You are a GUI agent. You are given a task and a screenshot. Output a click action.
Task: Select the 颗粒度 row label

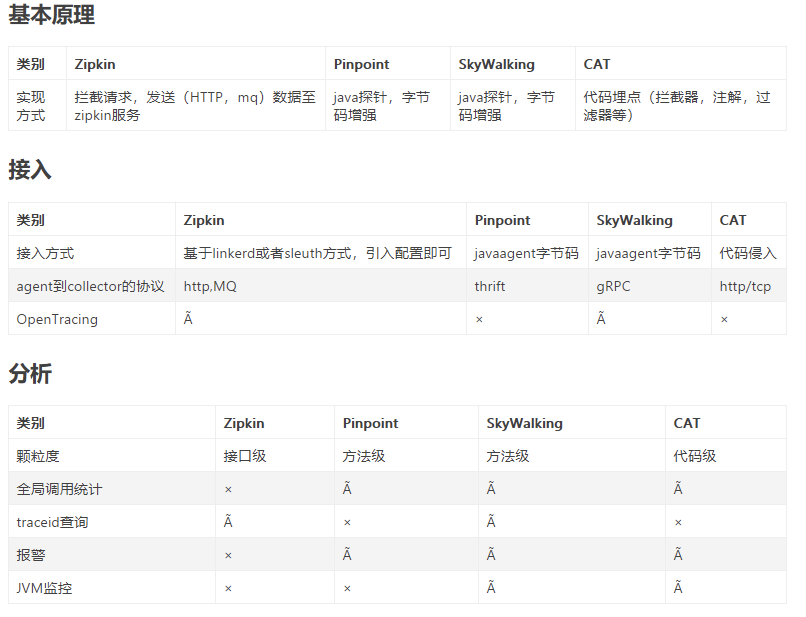[38, 456]
